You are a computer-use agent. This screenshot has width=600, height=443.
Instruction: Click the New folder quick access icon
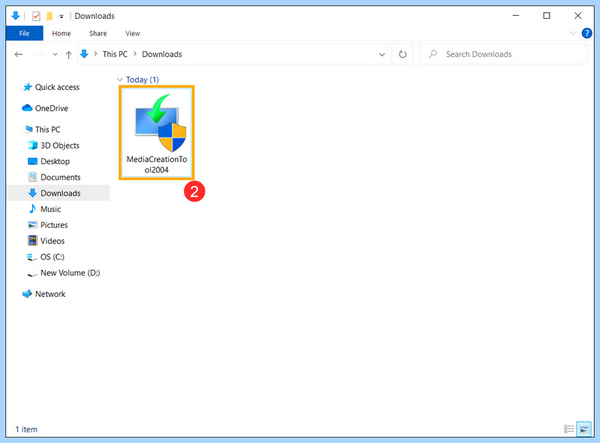coord(49,16)
